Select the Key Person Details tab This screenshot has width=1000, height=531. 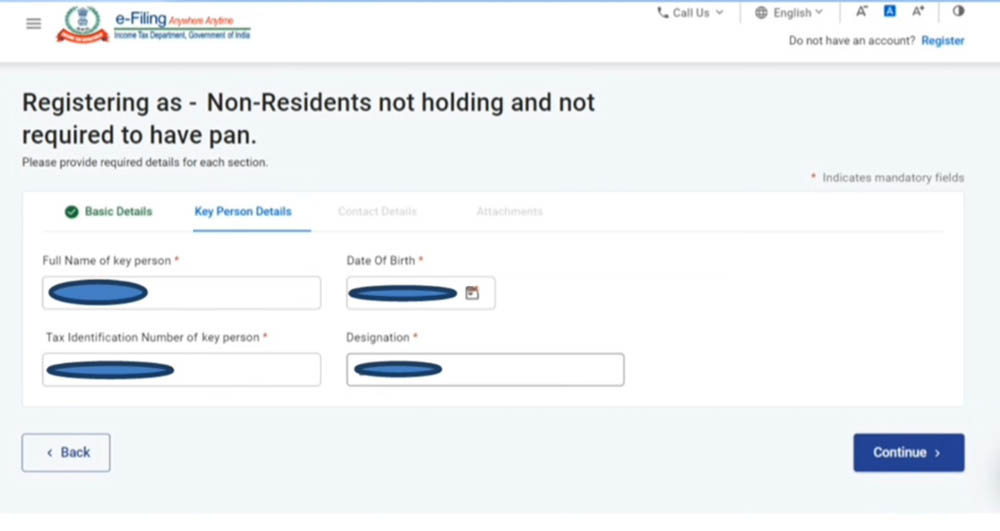pyautogui.click(x=243, y=212)
